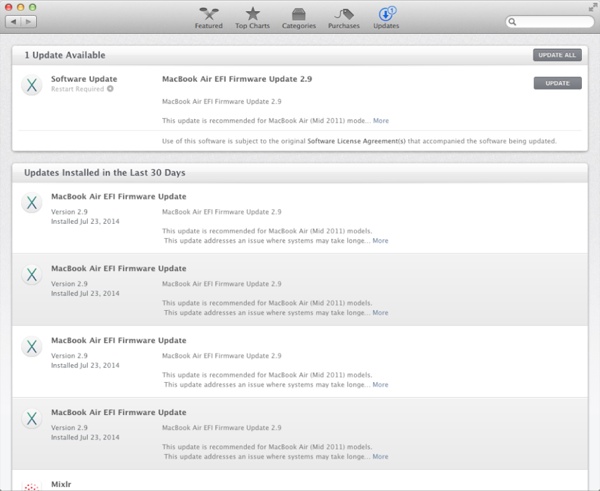Click UPDATE for EFI Firmware 2.9
Viewport: 600px width, 491px height.
558,83
